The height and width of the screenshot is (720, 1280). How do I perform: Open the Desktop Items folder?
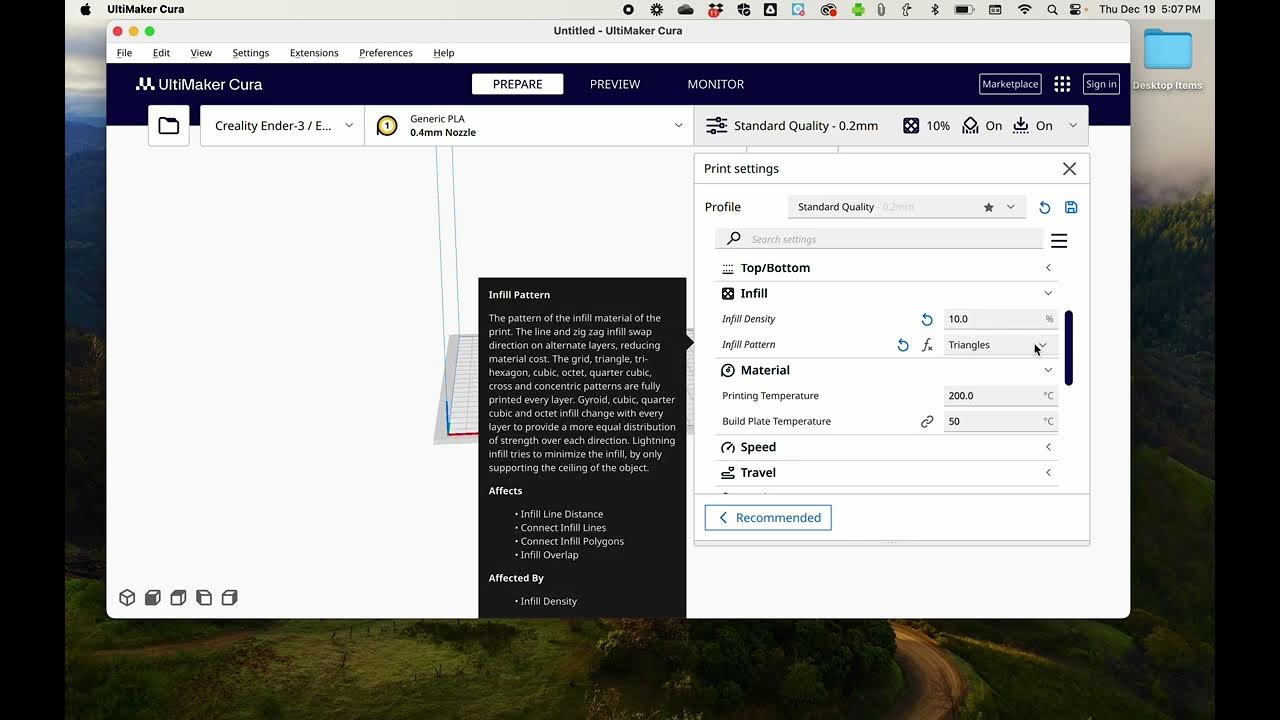[x=1167, y=60]
